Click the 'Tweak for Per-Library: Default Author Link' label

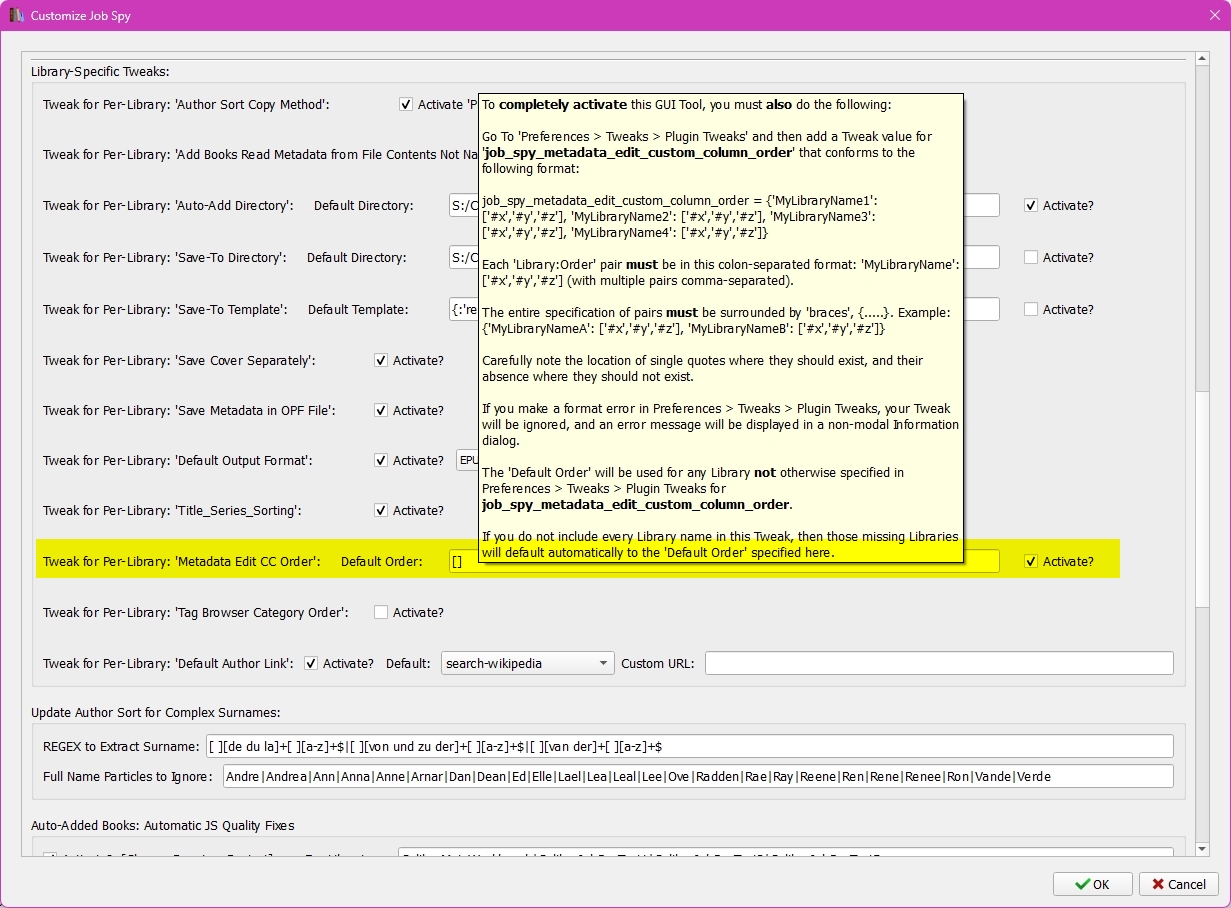[168, 663]
